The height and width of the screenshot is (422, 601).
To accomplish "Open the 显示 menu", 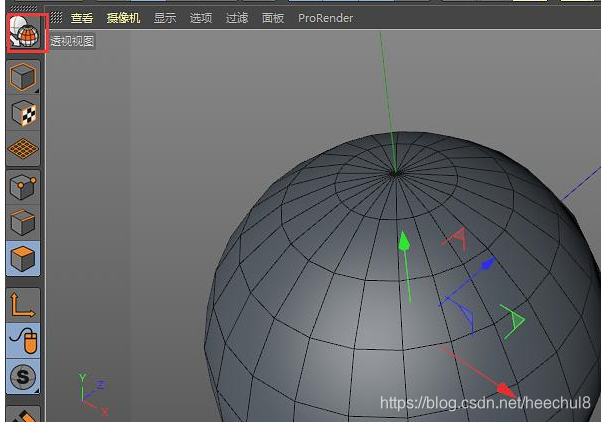I will (165, 18).
